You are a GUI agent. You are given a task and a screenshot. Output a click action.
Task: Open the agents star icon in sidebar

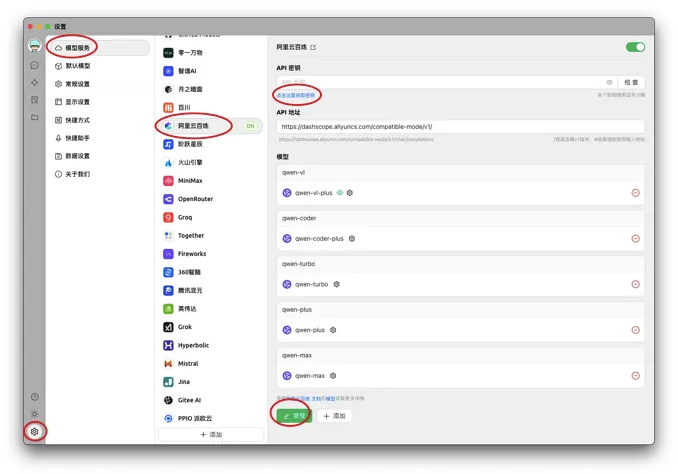(x=35, y=83)
